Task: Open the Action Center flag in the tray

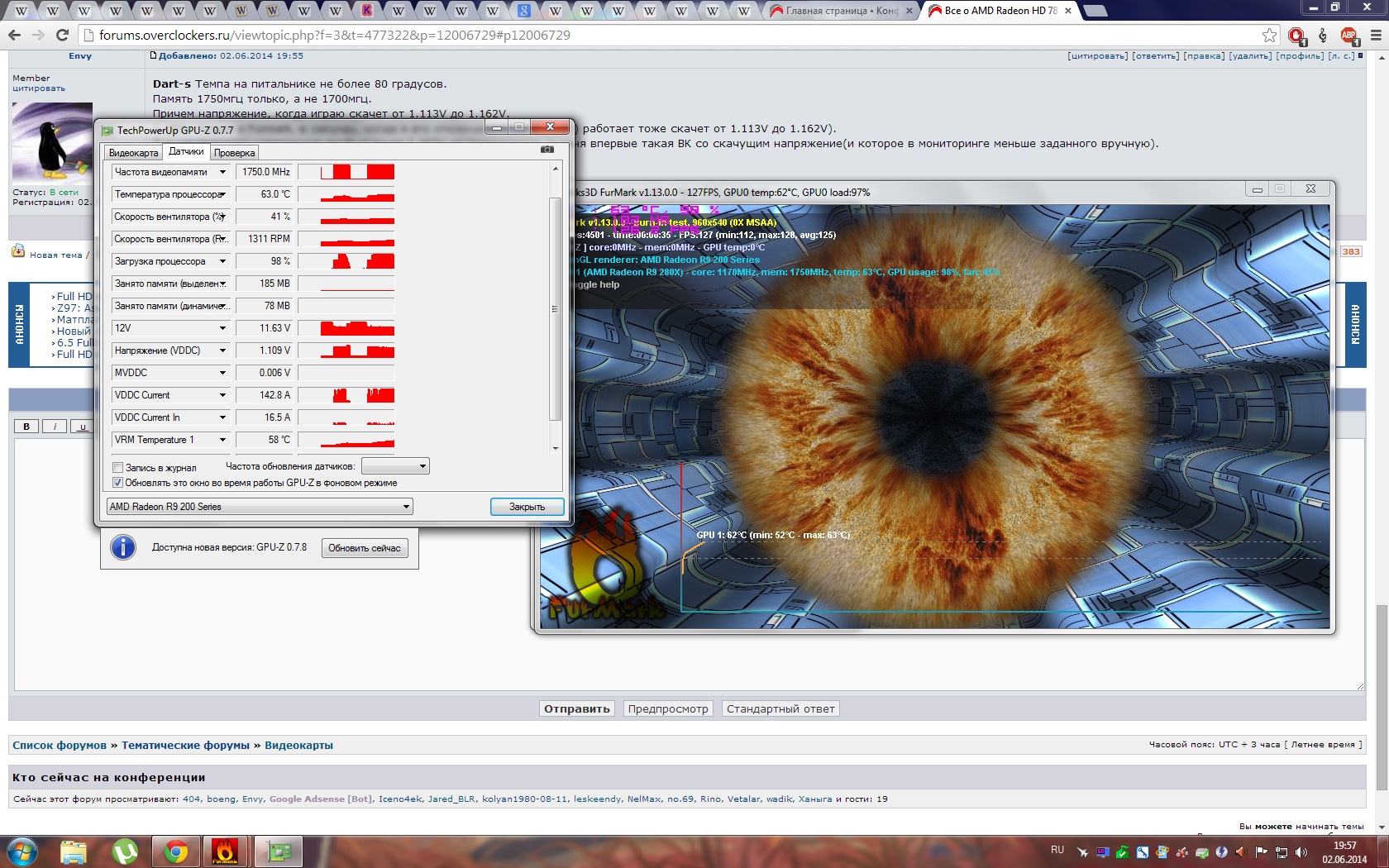Action: (1262, 851)
